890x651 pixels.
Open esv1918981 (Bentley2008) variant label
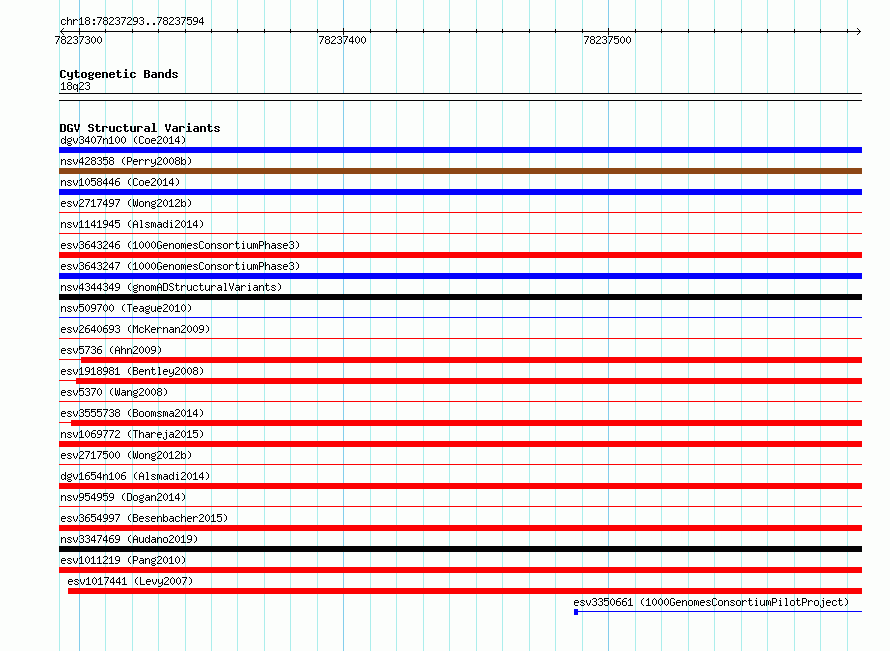click(132, 371)
